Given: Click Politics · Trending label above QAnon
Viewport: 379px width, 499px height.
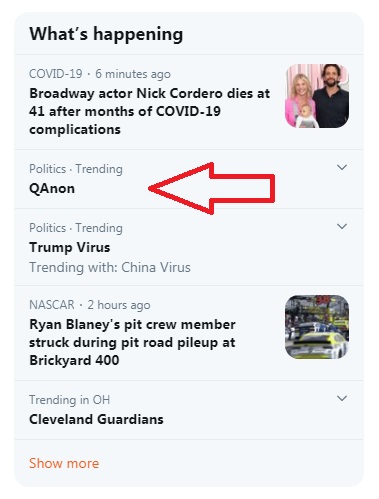Looking at the screenshot, I should 76,169.
